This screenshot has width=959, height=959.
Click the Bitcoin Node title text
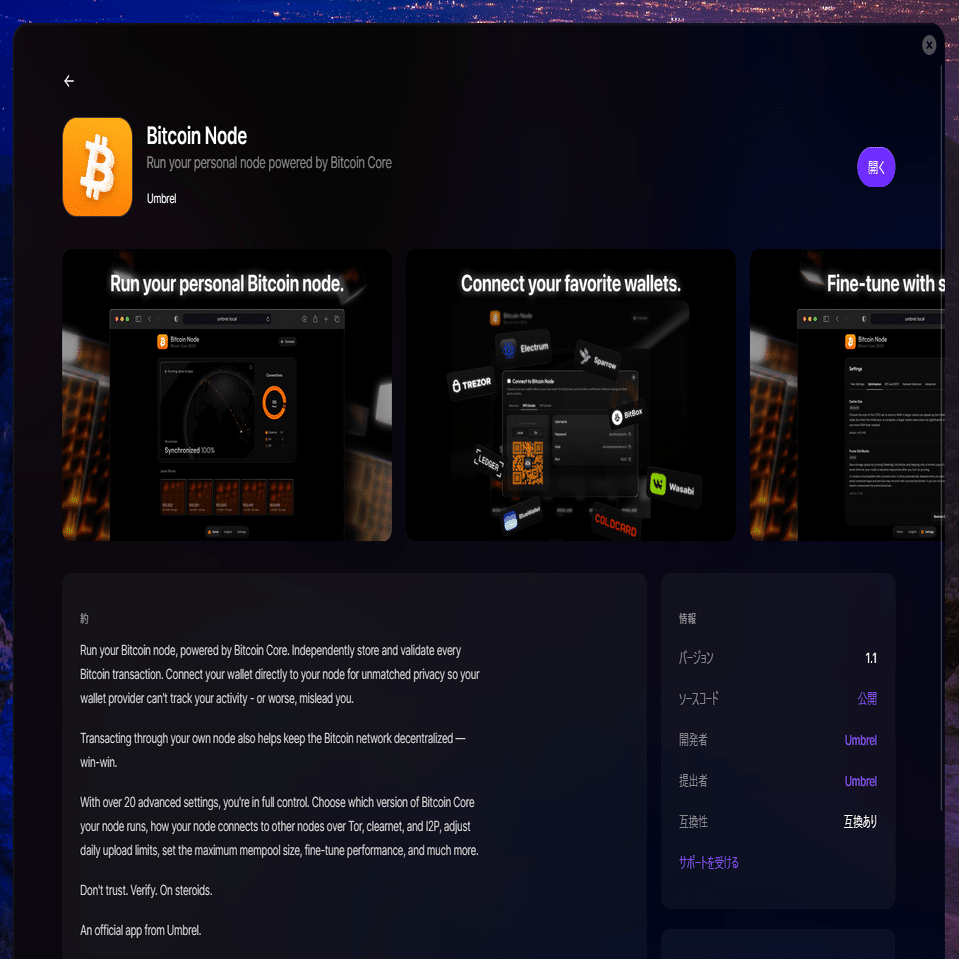[197, 136]
